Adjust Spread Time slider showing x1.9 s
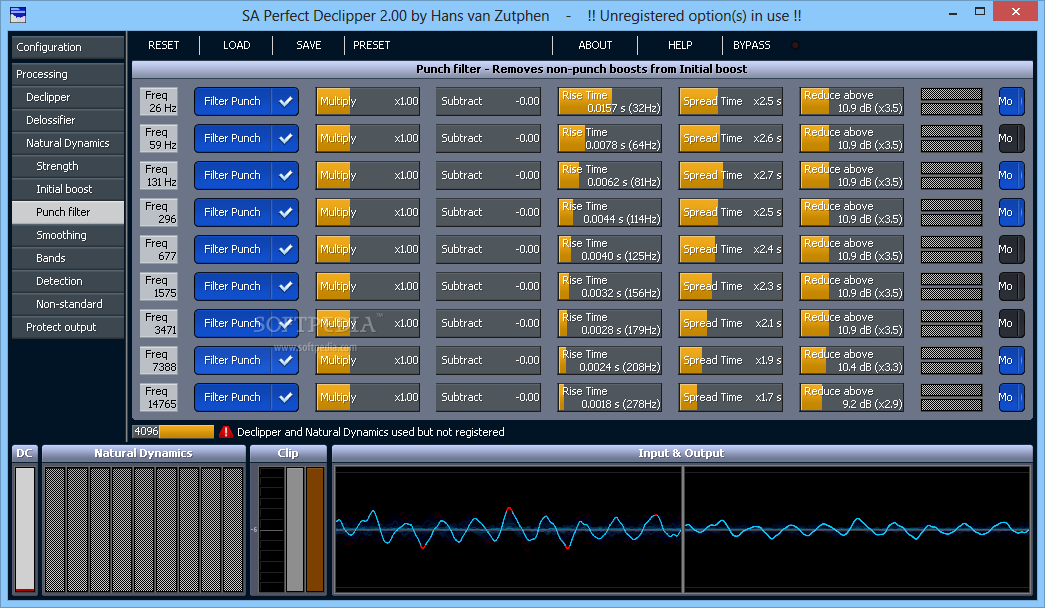This screenshot has width=1045, height=608. tap(731, 361)
